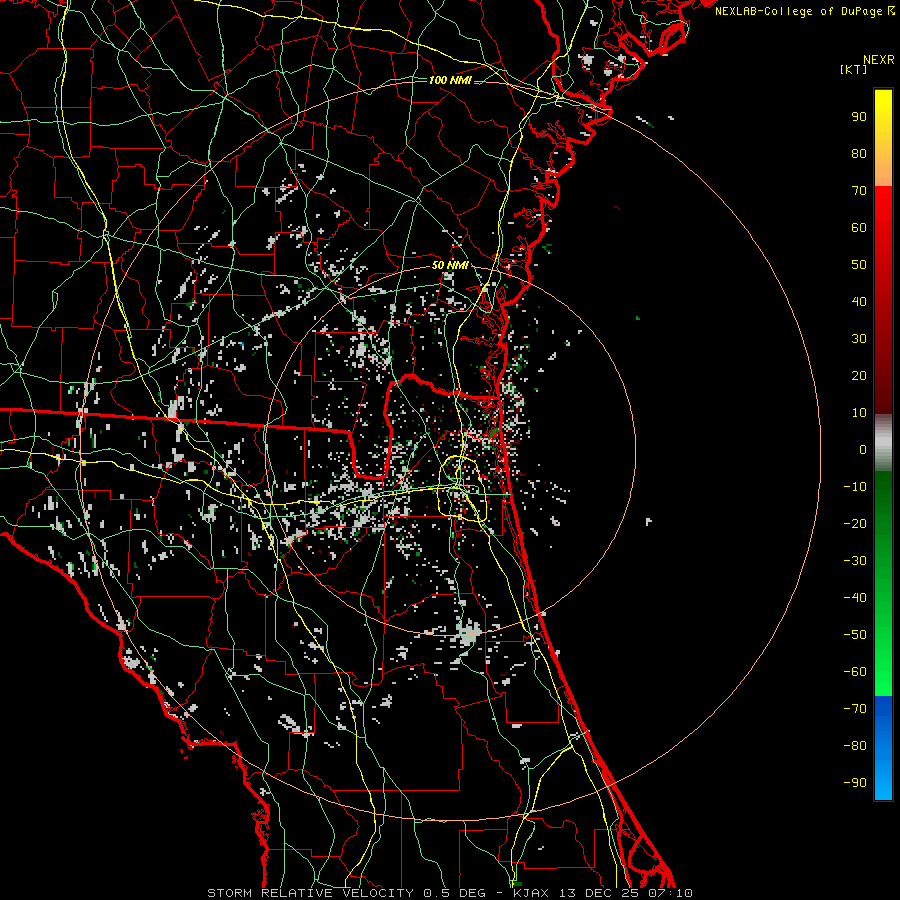Click the -10 value on the velocity scale
The image size is (900, 900).
click(x=855, y=487)
